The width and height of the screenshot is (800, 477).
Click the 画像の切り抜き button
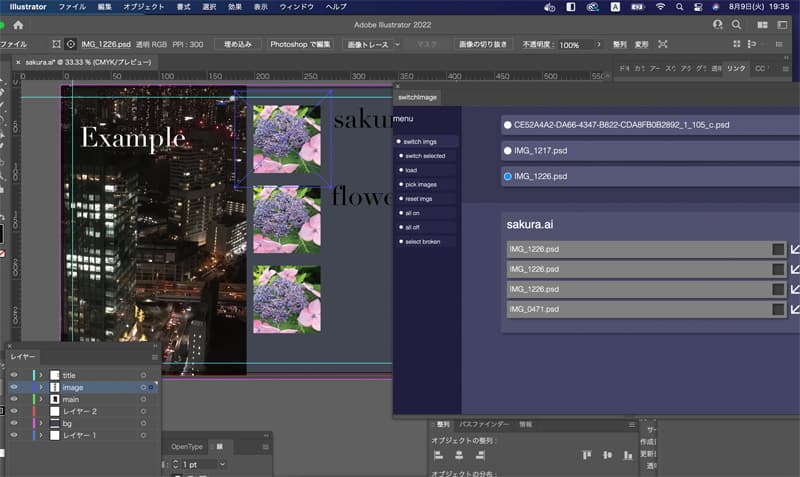(x=483, y=44)
